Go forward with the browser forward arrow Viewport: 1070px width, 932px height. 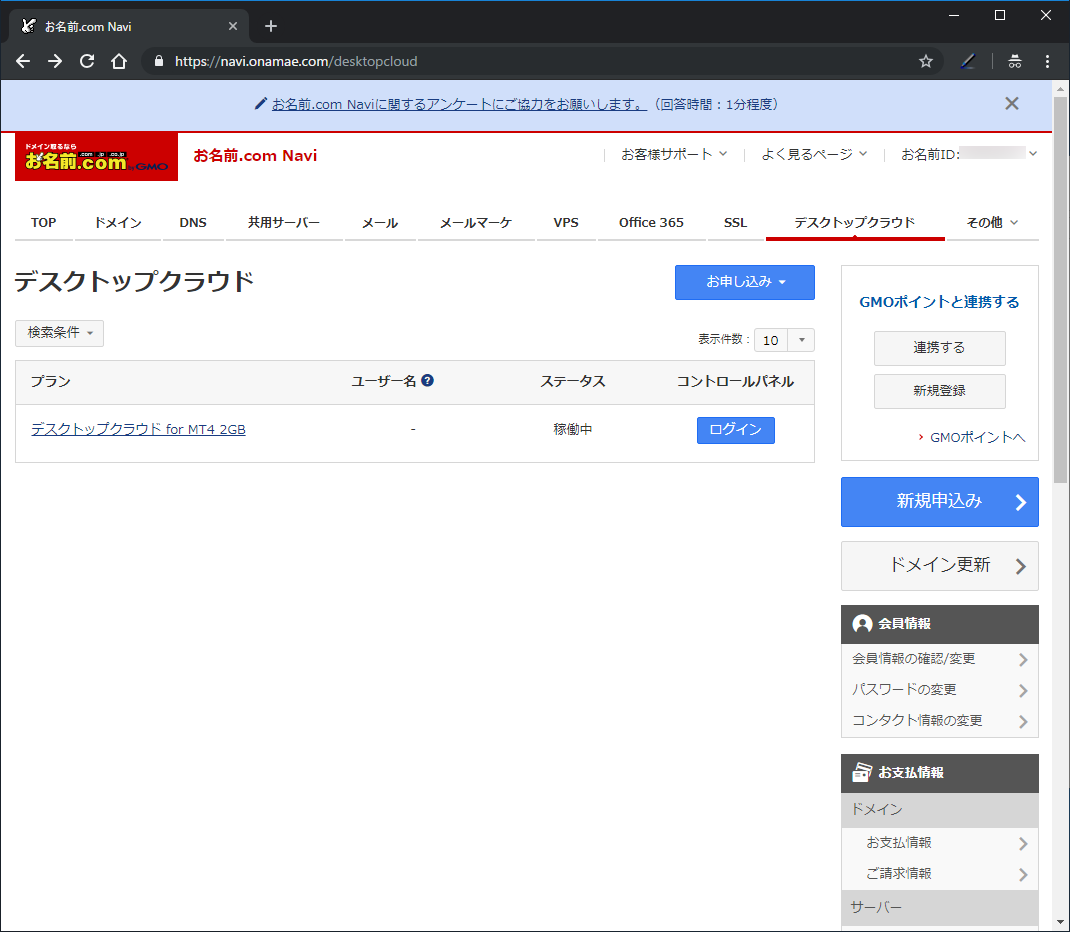pyautogui.click(x=55, y=61)
